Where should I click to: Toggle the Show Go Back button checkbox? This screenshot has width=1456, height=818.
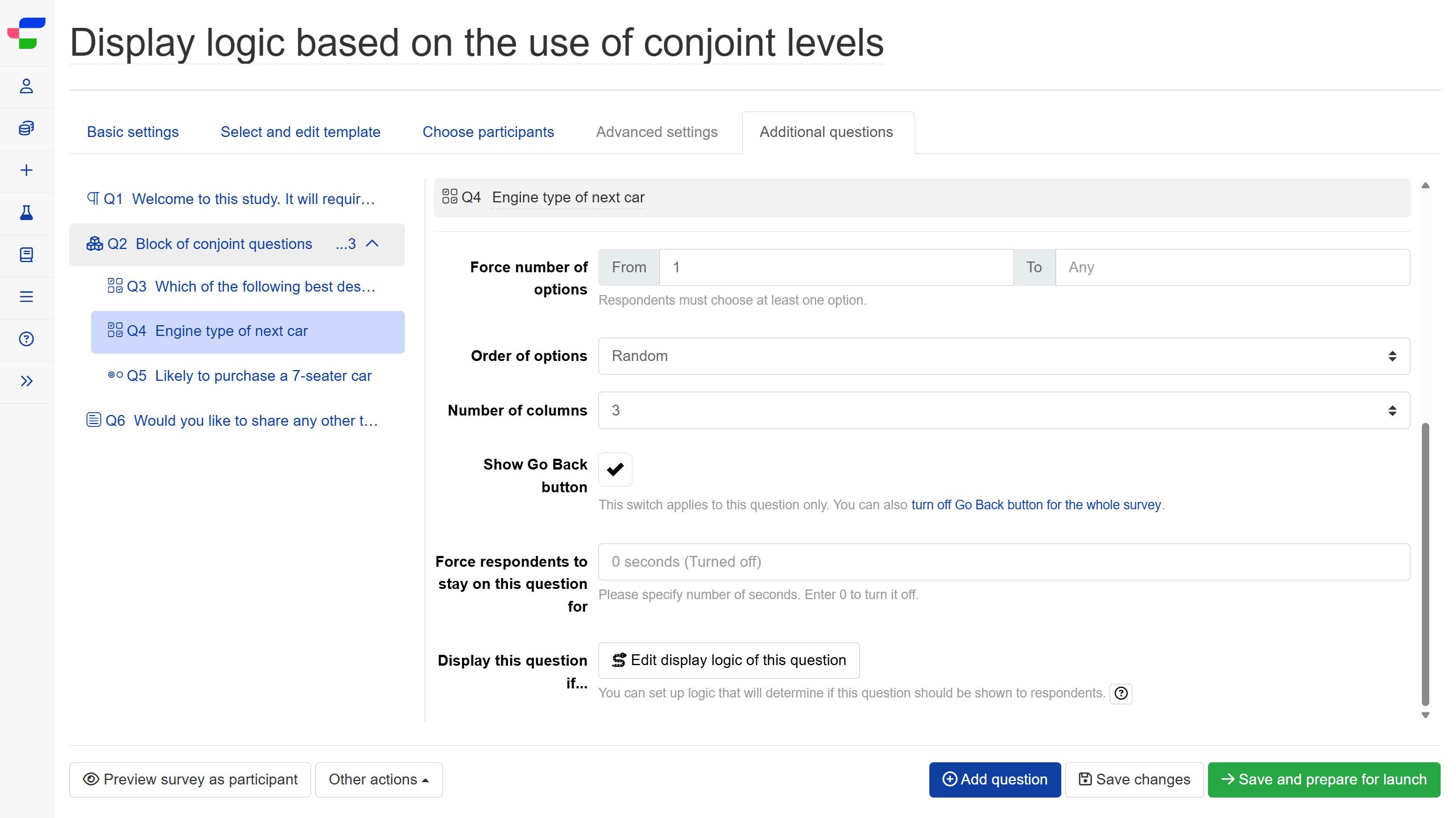point(615,470)
